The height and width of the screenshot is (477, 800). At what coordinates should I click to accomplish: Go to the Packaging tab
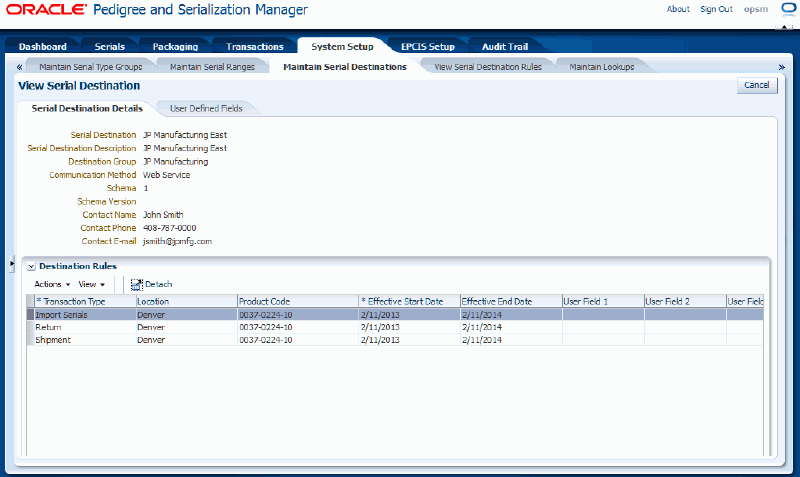click(x=175, y=46)
